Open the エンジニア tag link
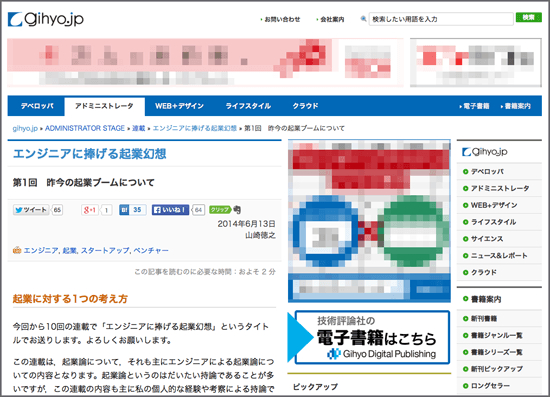 pyautogui.click(x=41, y=250)
